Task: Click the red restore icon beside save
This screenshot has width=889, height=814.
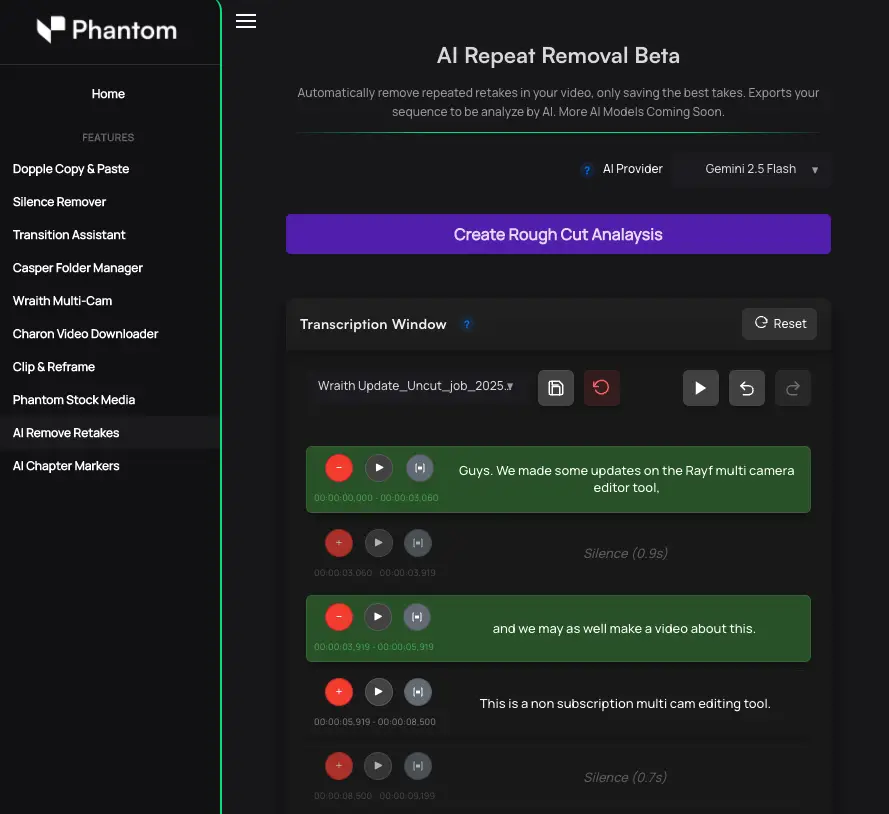Action: pyautogui.click(x=601, y=388)
